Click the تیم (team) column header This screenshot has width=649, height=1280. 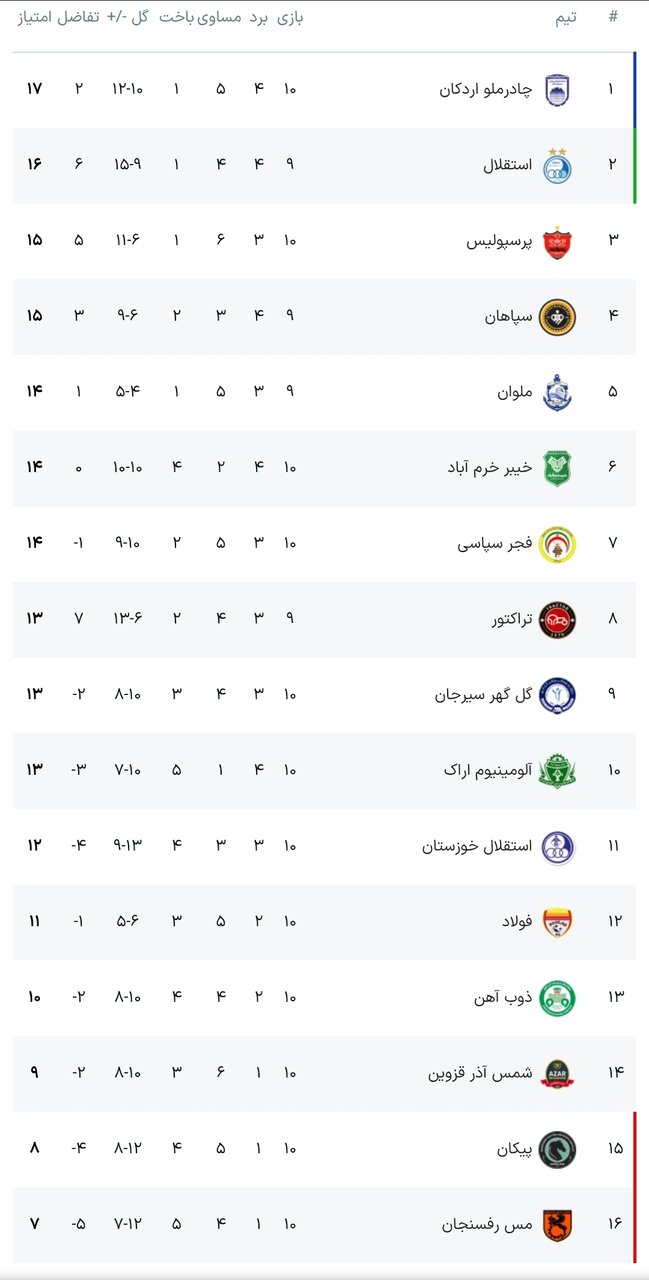(565, 18)
